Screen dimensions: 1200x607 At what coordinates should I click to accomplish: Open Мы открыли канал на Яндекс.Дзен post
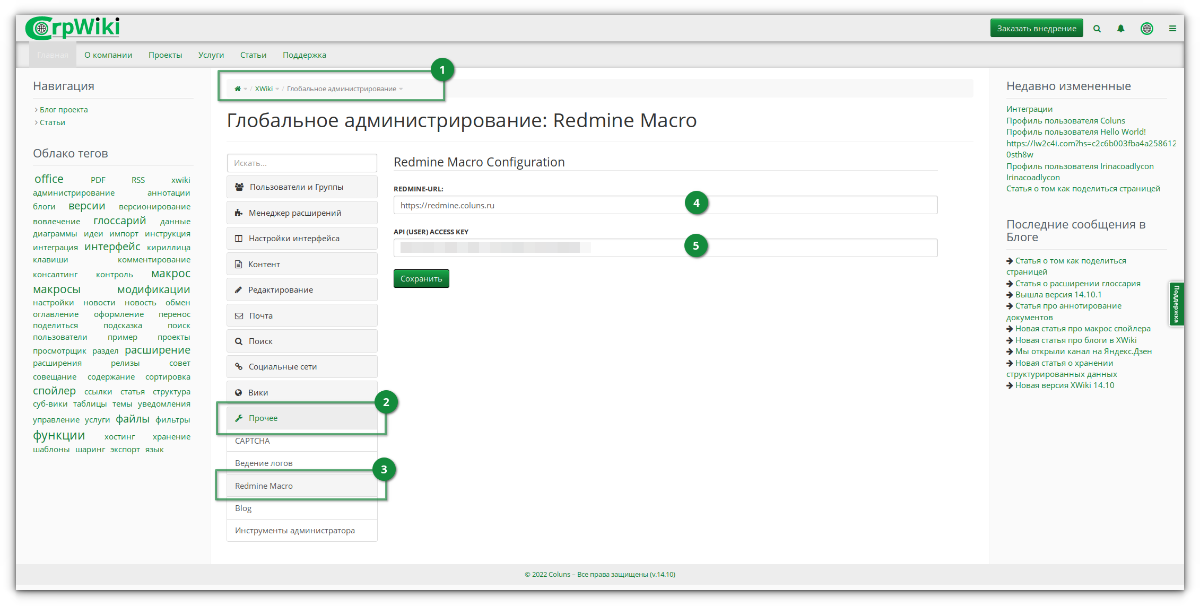(1084, 351)
